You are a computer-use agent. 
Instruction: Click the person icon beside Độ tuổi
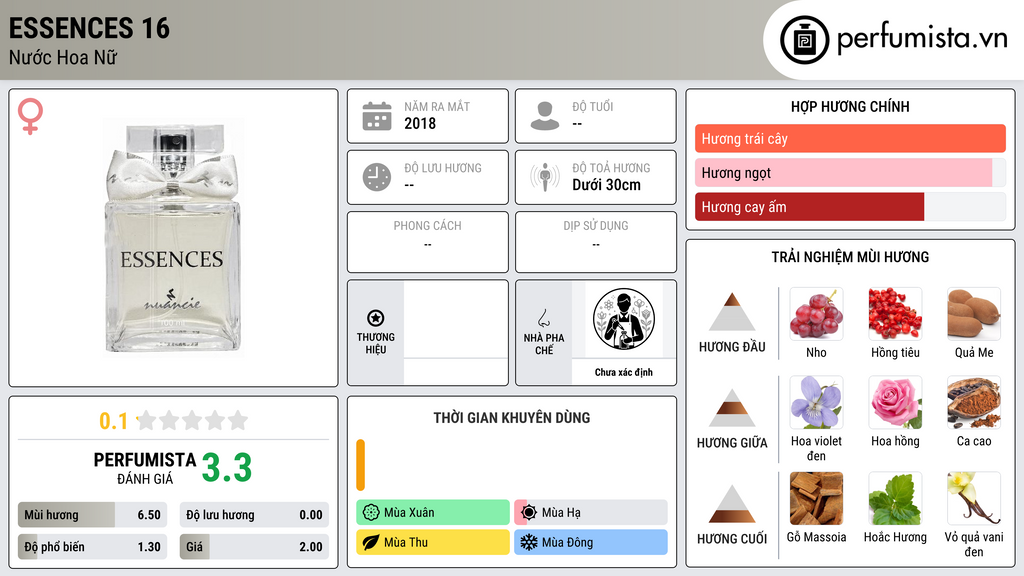click(x=545, y=116)
